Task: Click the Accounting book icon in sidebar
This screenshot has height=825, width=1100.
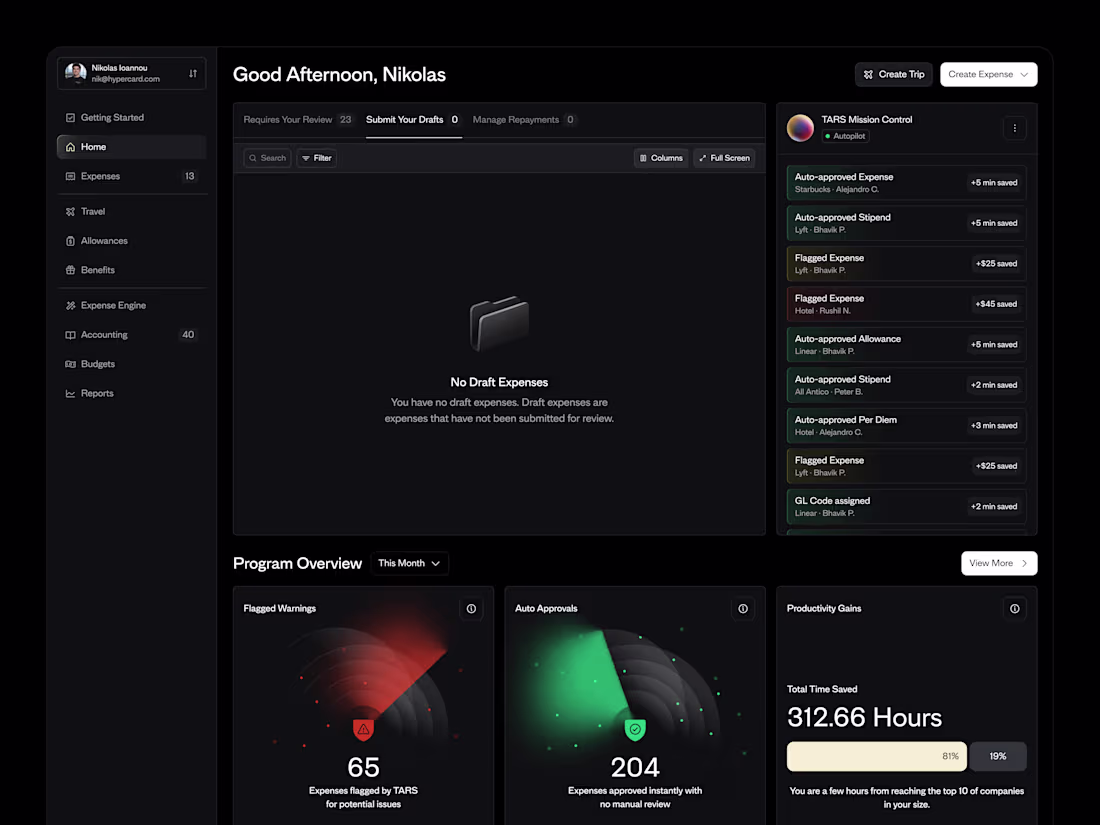Action: coord(70,335)
